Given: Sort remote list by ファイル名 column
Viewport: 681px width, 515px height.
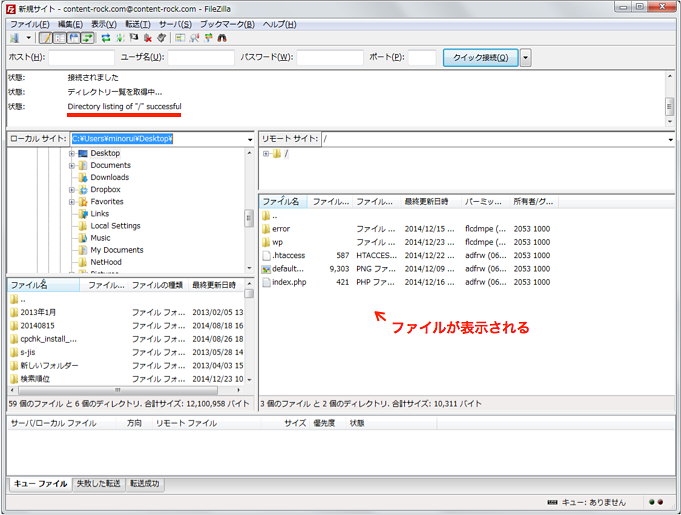Looking at the screenshot, I should tap(284, 201).
